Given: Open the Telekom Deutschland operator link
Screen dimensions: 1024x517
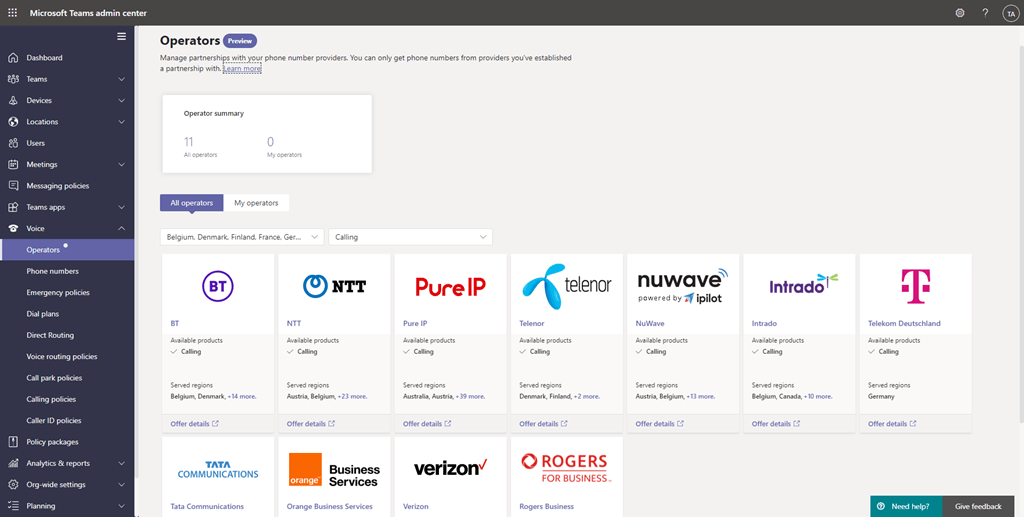Looking at the screenshot, I should [x=904, y=323].
